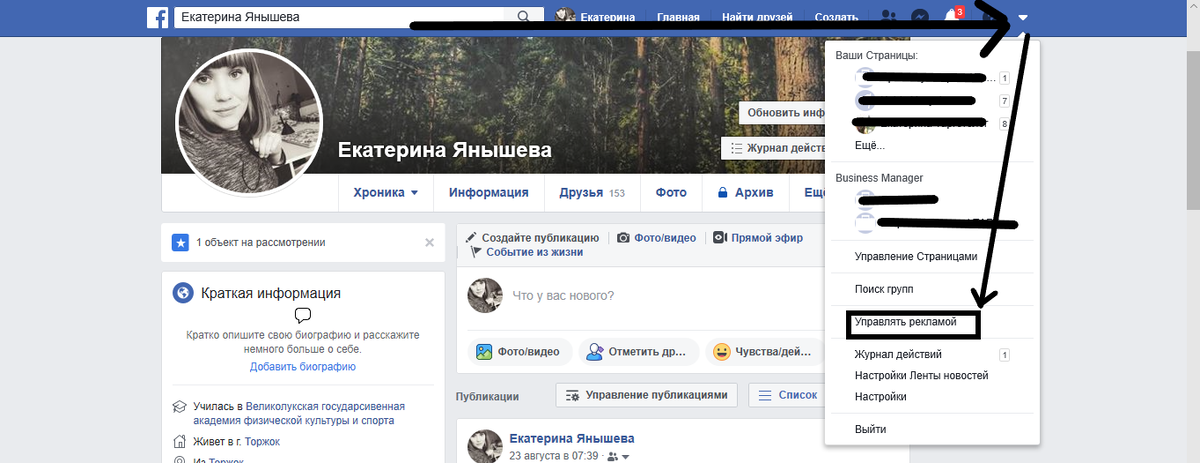Select Выйти to log out
This screenshot has height=463, width=1200.
pyautogui.click(x=870, y=429)
